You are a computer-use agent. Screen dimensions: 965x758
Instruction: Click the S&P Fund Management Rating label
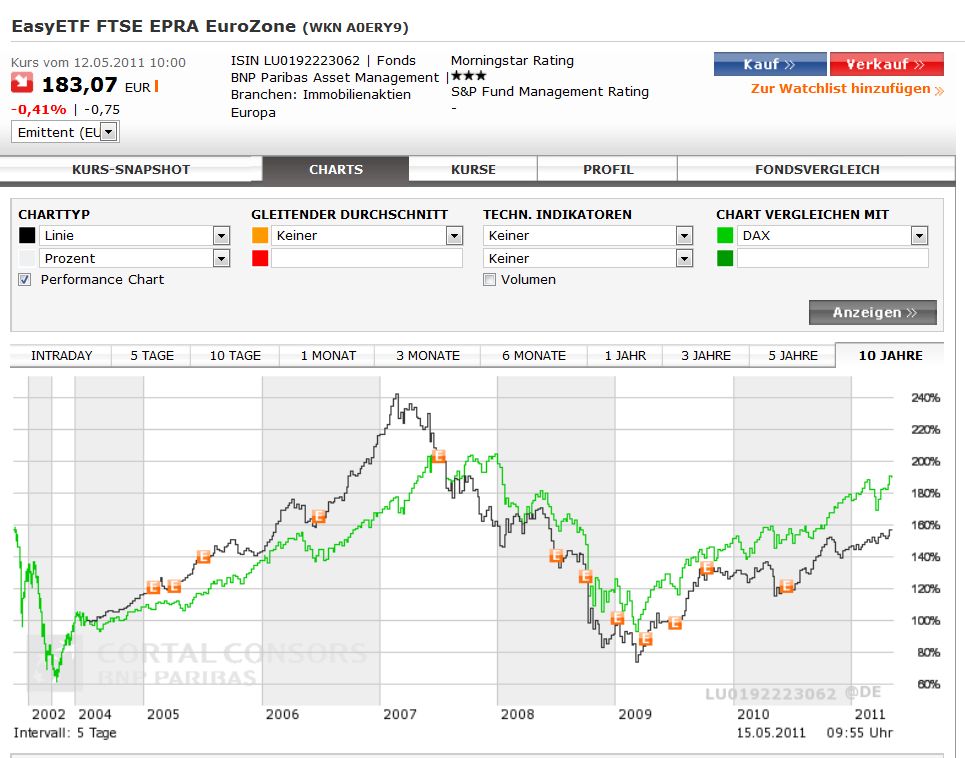[x=550, y=92]
